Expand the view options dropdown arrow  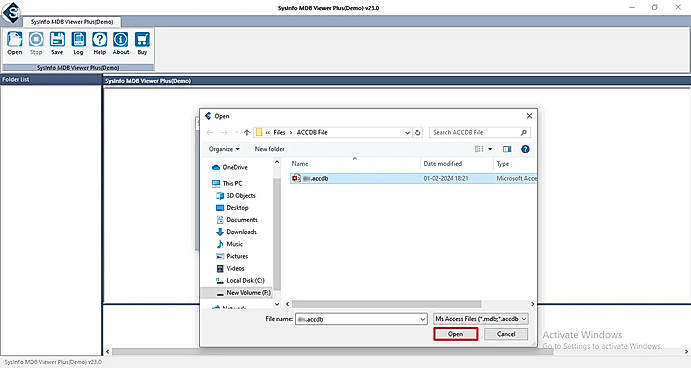pyautogui.click(x=490, y=149)
